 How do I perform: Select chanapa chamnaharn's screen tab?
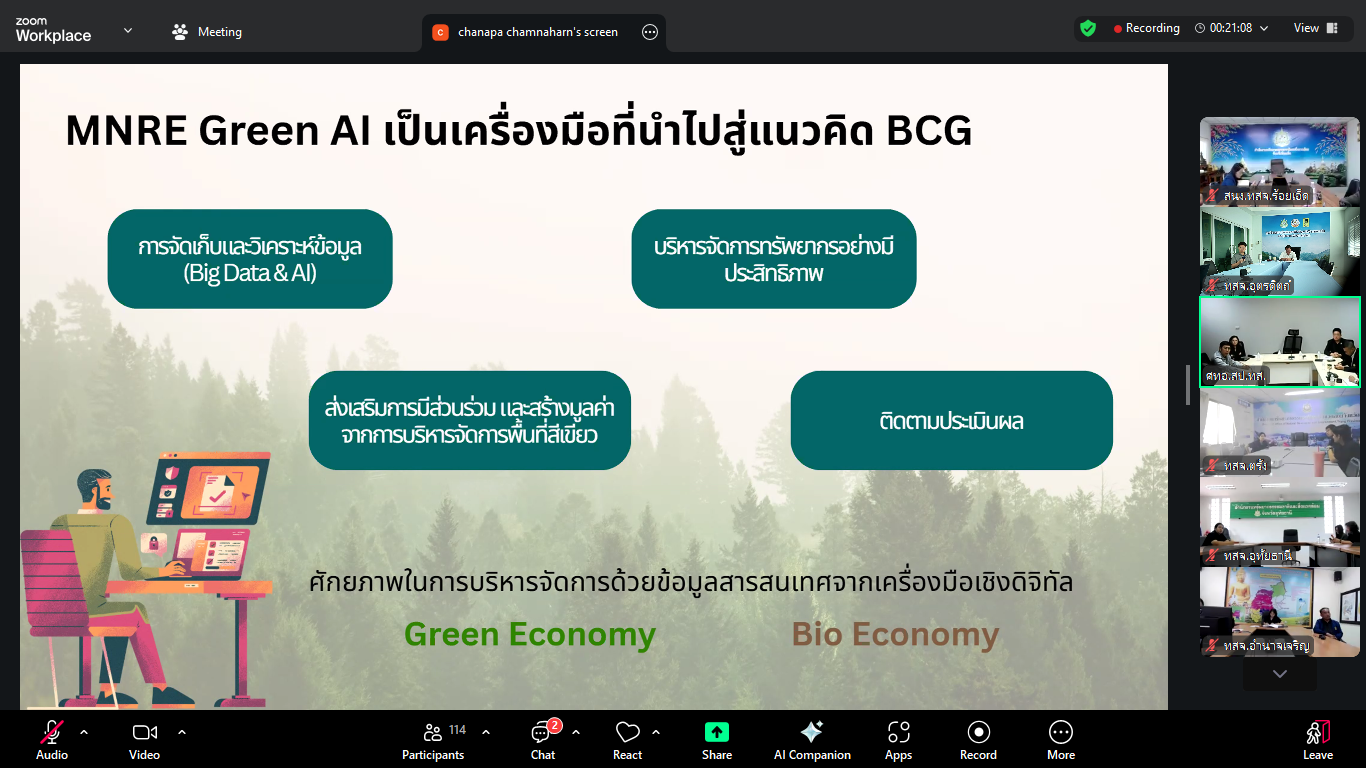(x=537, y=32)
